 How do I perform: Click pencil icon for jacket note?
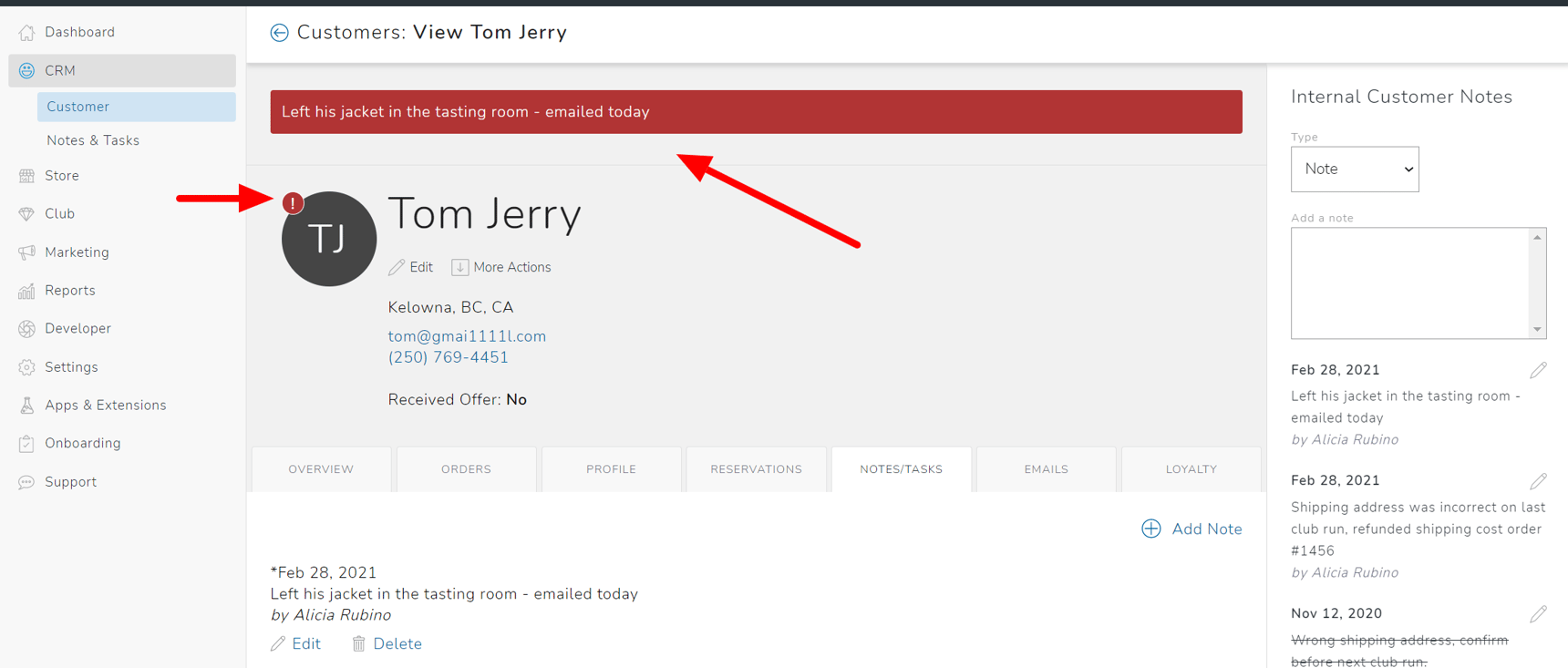click(x=1538, y=370)
